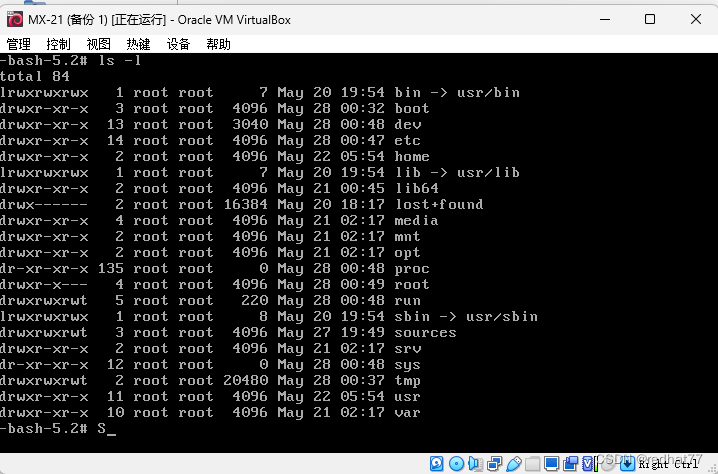This screenshot has height=474, width=718.
Task: Click the 'May 20 18:17' timestamp
Action: (331, 205)
